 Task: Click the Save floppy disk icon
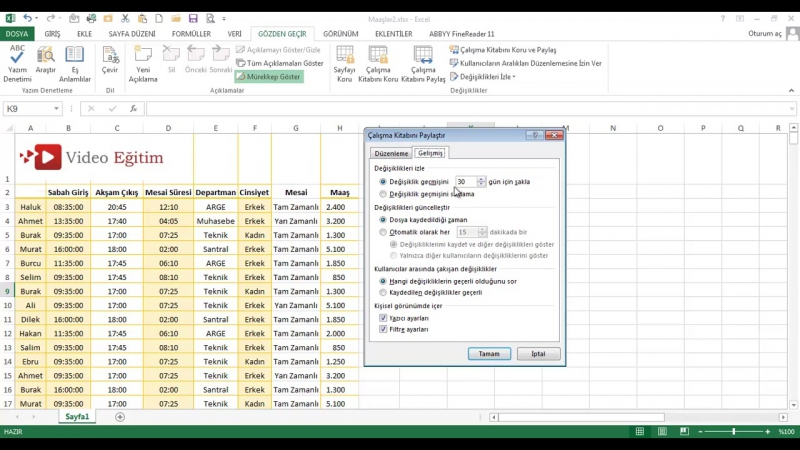click(x=193, y=19)
